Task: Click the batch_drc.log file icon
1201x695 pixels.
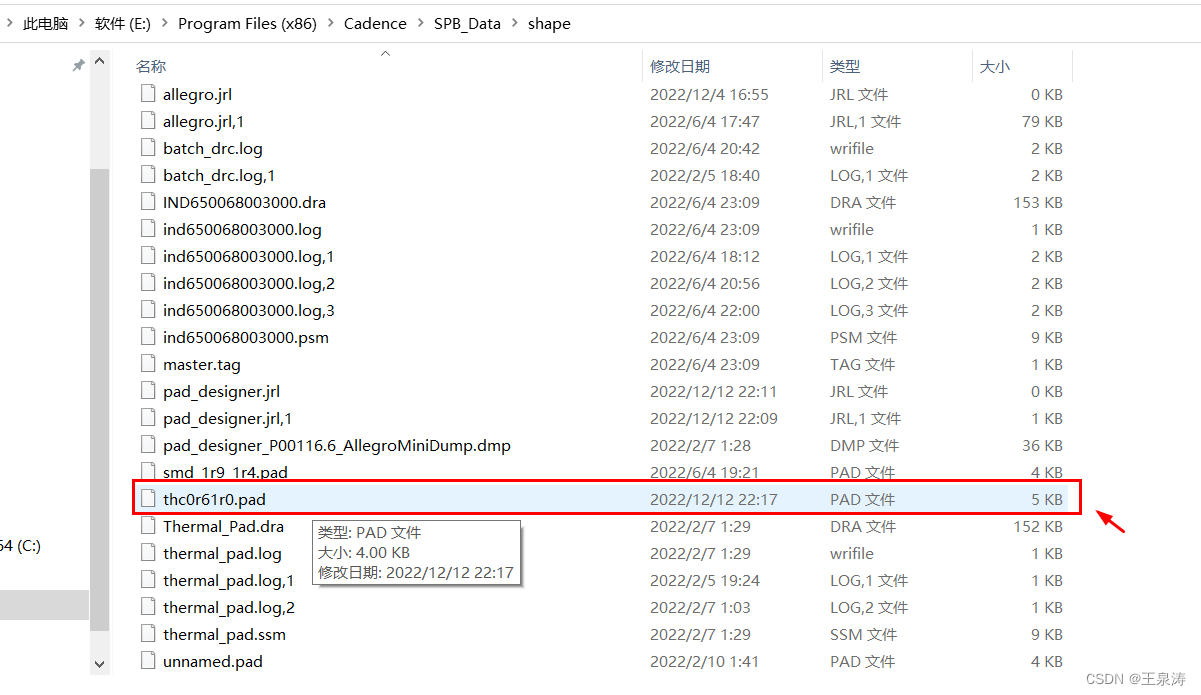Action: (x=148, y=149)
